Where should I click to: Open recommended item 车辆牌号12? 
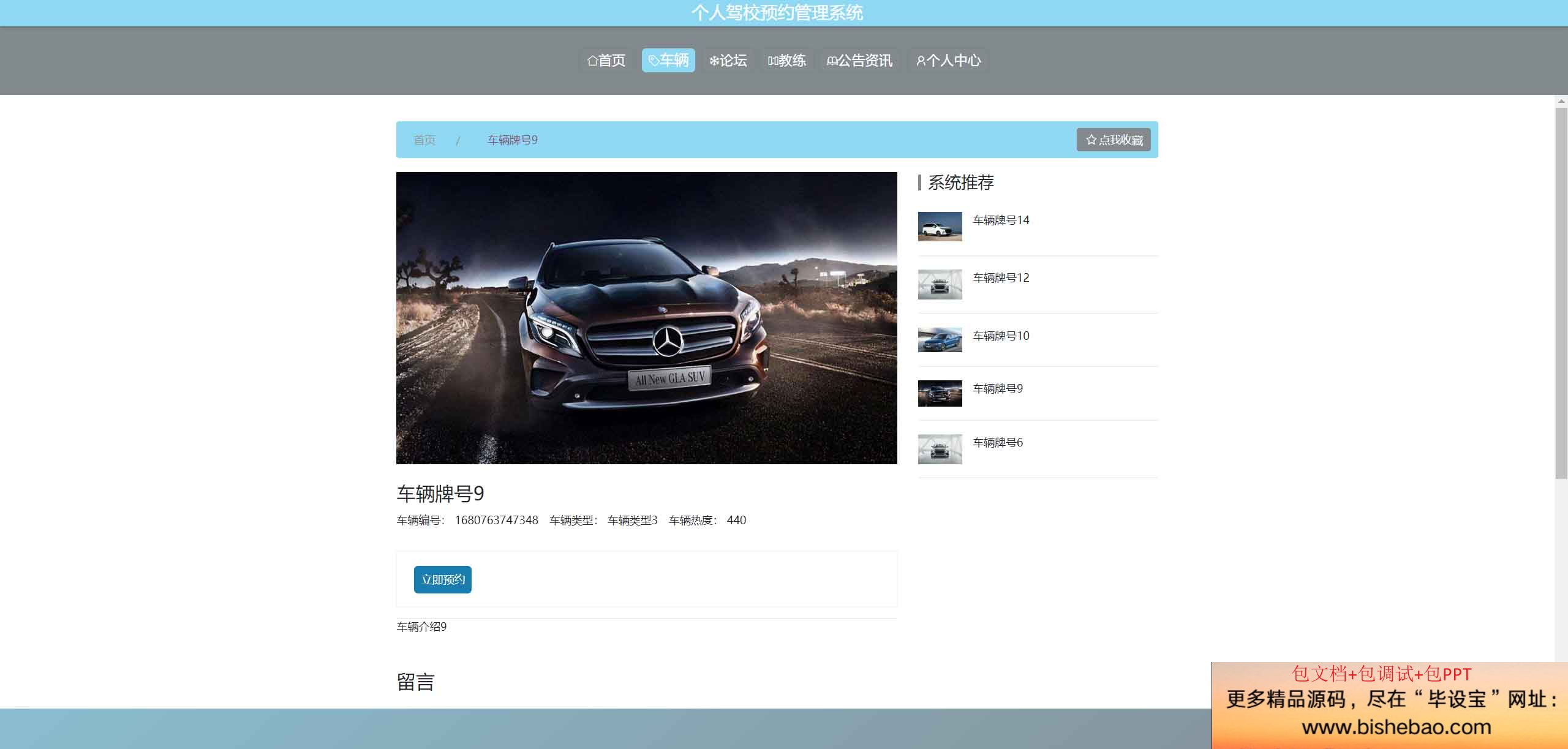click(x=1001, y=277)
